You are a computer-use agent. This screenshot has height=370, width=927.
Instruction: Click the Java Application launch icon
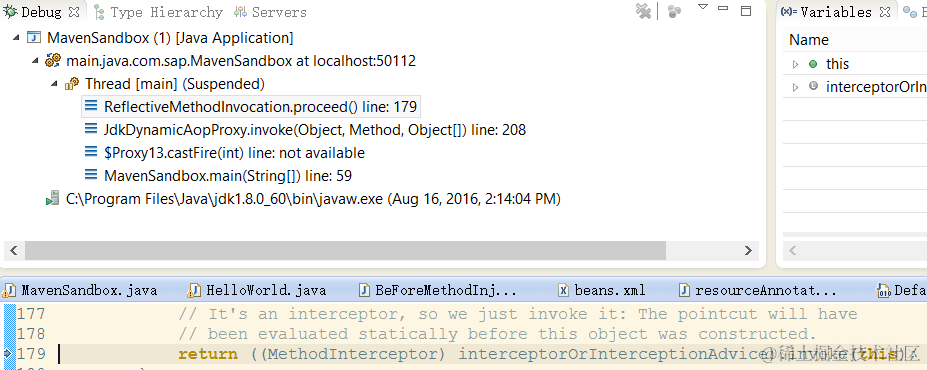[x=35, y=38]
